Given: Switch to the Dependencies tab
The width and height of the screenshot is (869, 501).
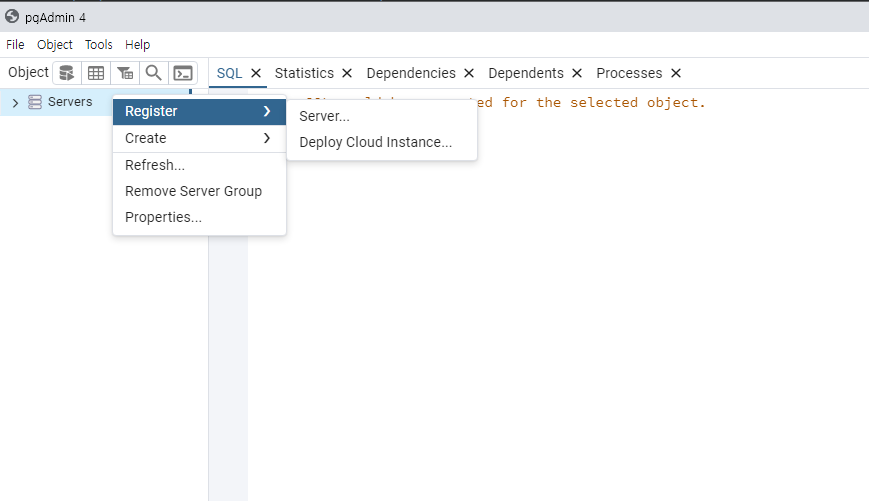Looking at the screenshot, I should tap(411, 73).
